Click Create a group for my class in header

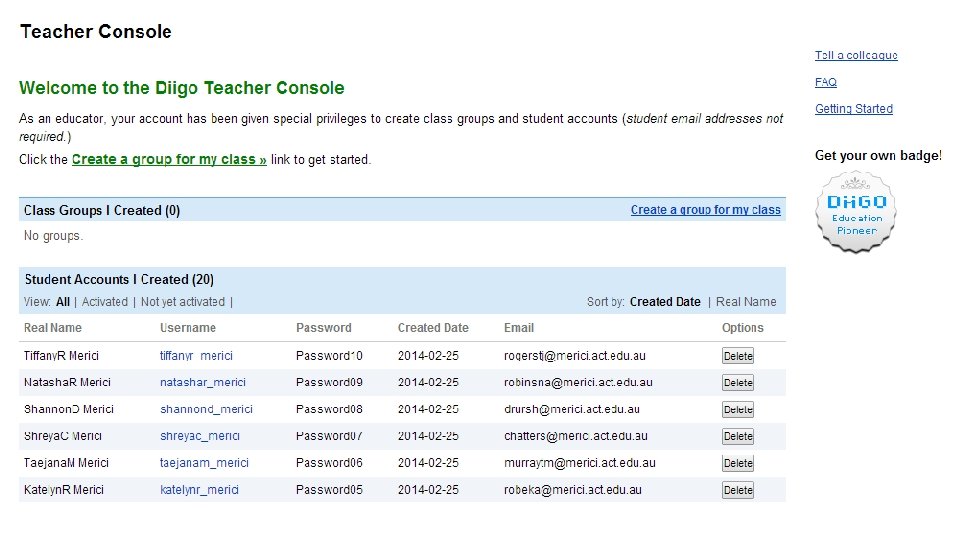[705, 210]
